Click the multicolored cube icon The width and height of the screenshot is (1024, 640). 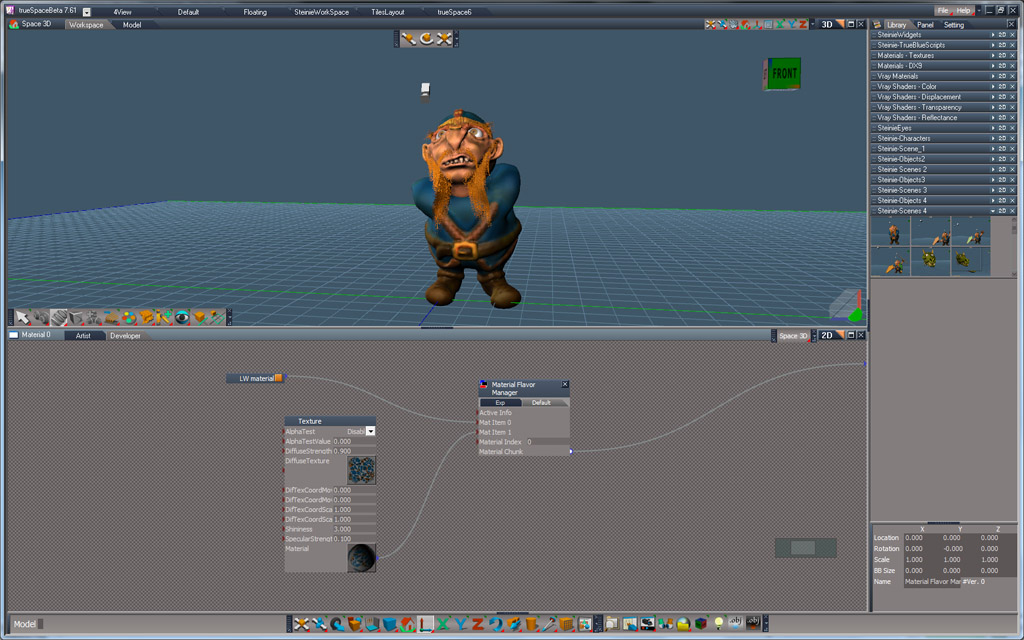[701, 624]
